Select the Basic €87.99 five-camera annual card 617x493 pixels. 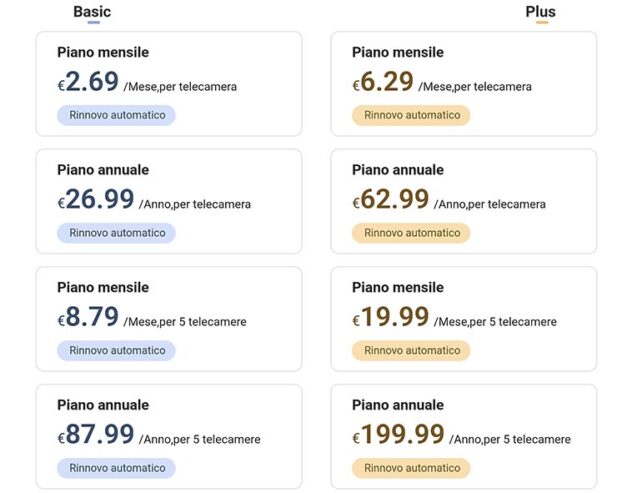[168, 437]
